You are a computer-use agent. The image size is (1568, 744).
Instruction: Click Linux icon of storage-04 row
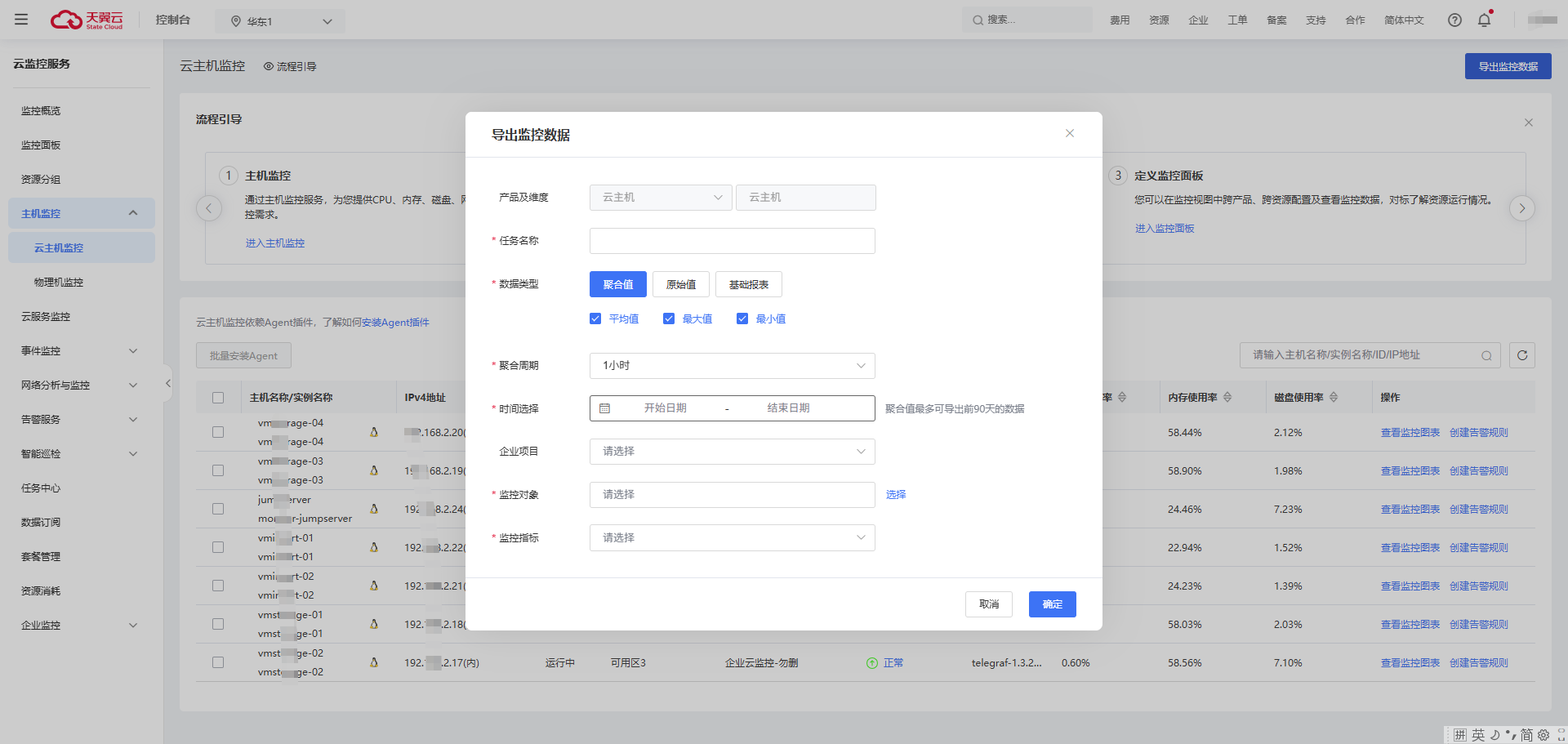click(x=374, y=432)
